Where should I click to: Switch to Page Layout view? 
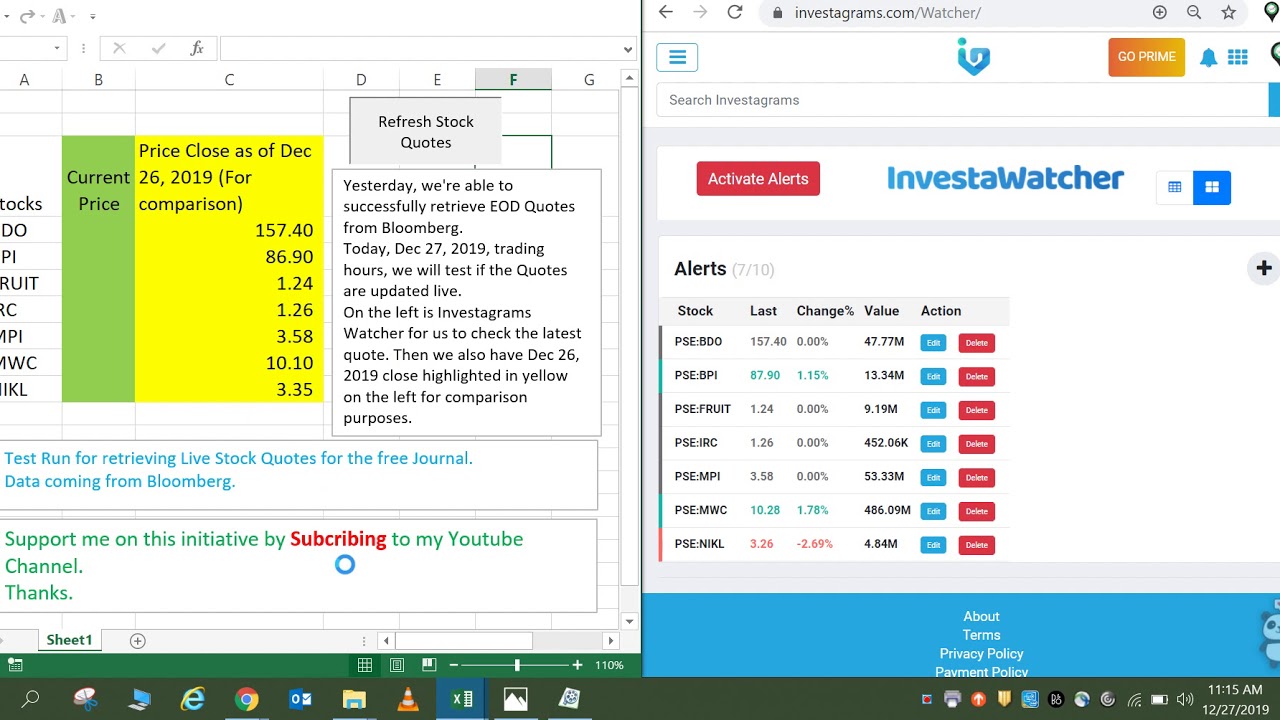pyautogui.click(x=397, y=665)
